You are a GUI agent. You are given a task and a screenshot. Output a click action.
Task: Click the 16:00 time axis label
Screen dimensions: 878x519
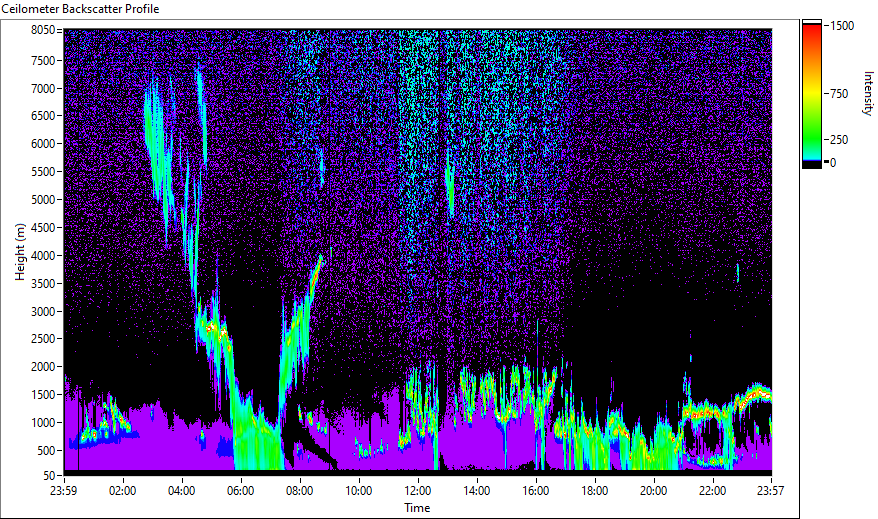536,491
